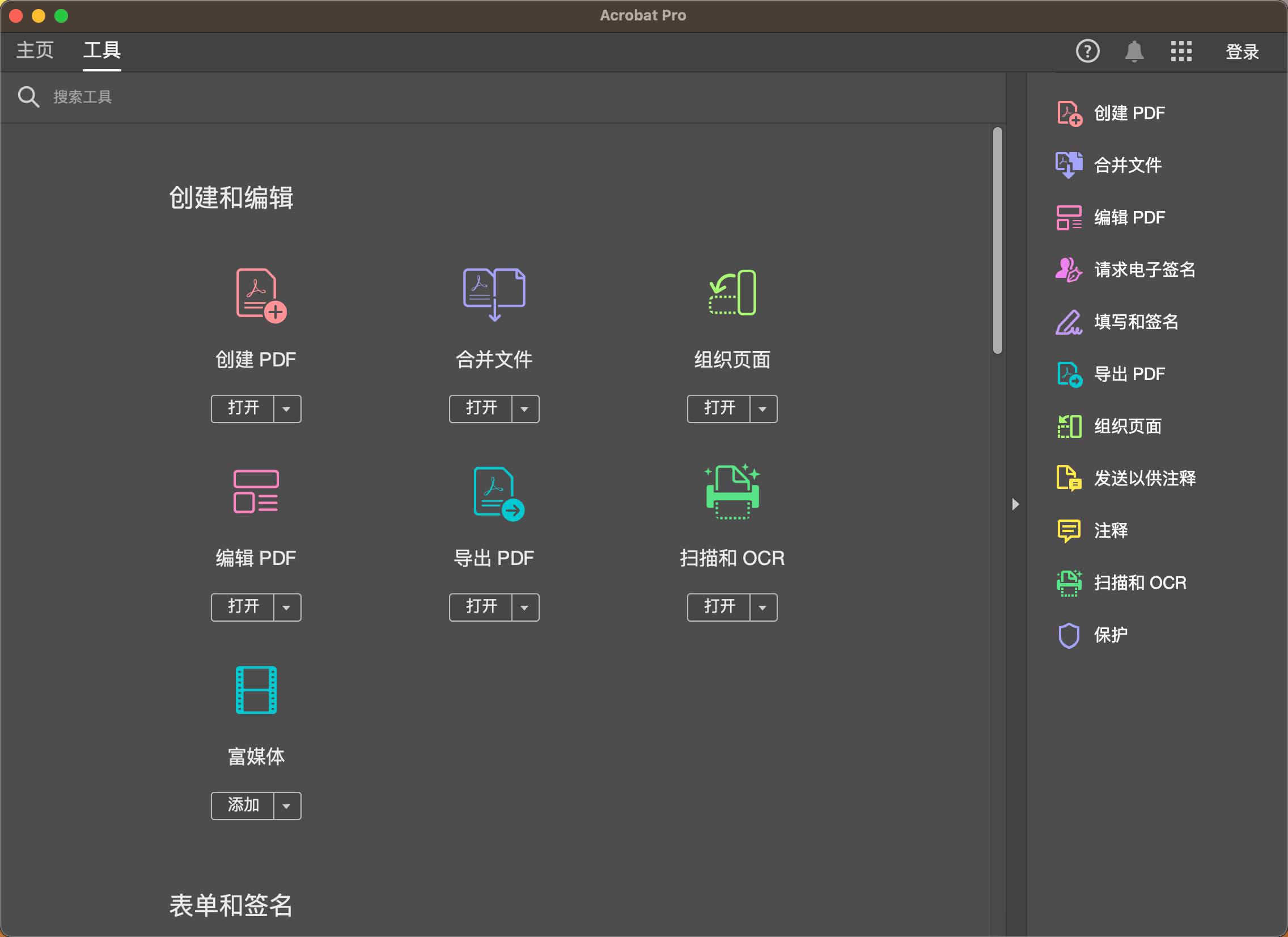Image resolution: width=1288 pixels, height=937 pixels.
Task: Click the 注释 icon in the sidebar
Action: point(1068,530)
